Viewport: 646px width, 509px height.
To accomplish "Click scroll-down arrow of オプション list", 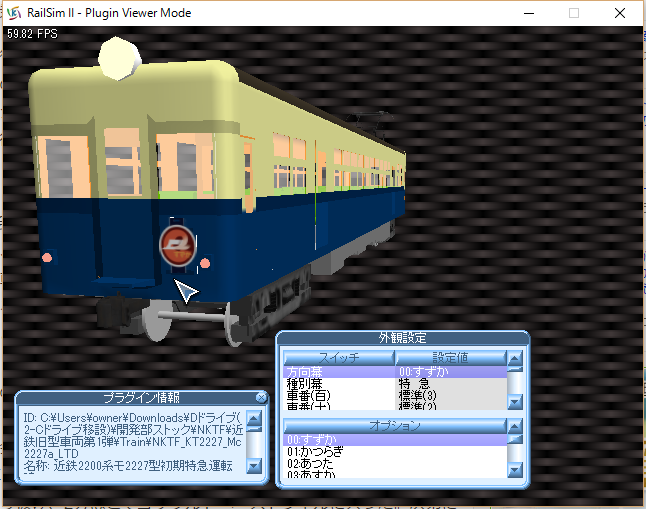I will [515, 470].
